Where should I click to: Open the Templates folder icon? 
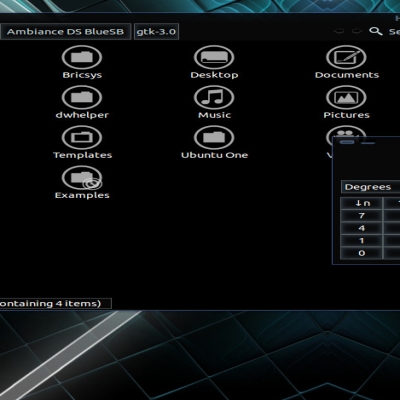82,137
